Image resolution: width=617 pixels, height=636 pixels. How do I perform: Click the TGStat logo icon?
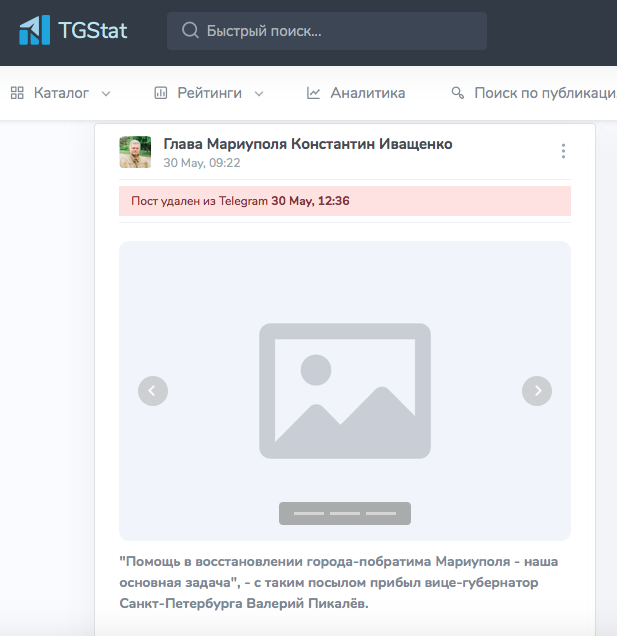pos(34,30)
